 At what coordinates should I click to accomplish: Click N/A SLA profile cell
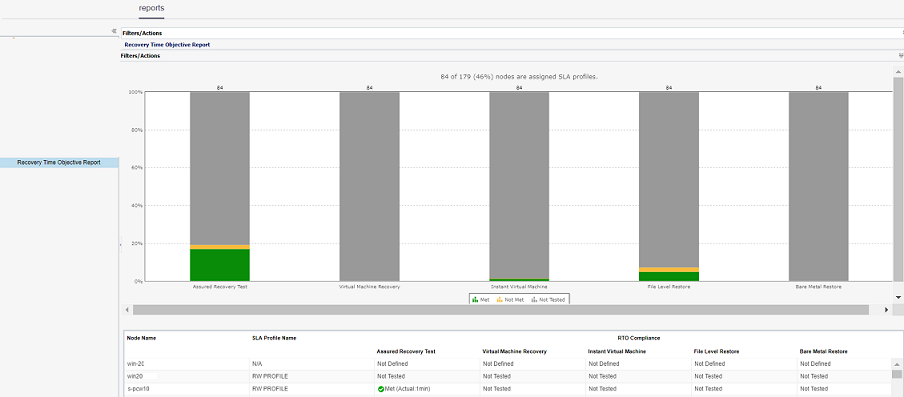click(257, 364)
